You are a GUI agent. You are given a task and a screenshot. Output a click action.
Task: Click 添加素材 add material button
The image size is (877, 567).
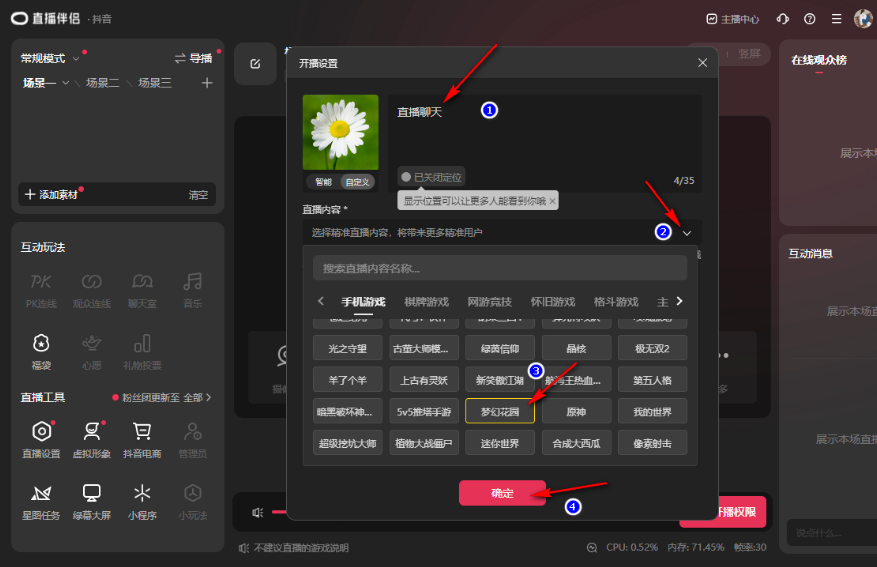point(51,195)
